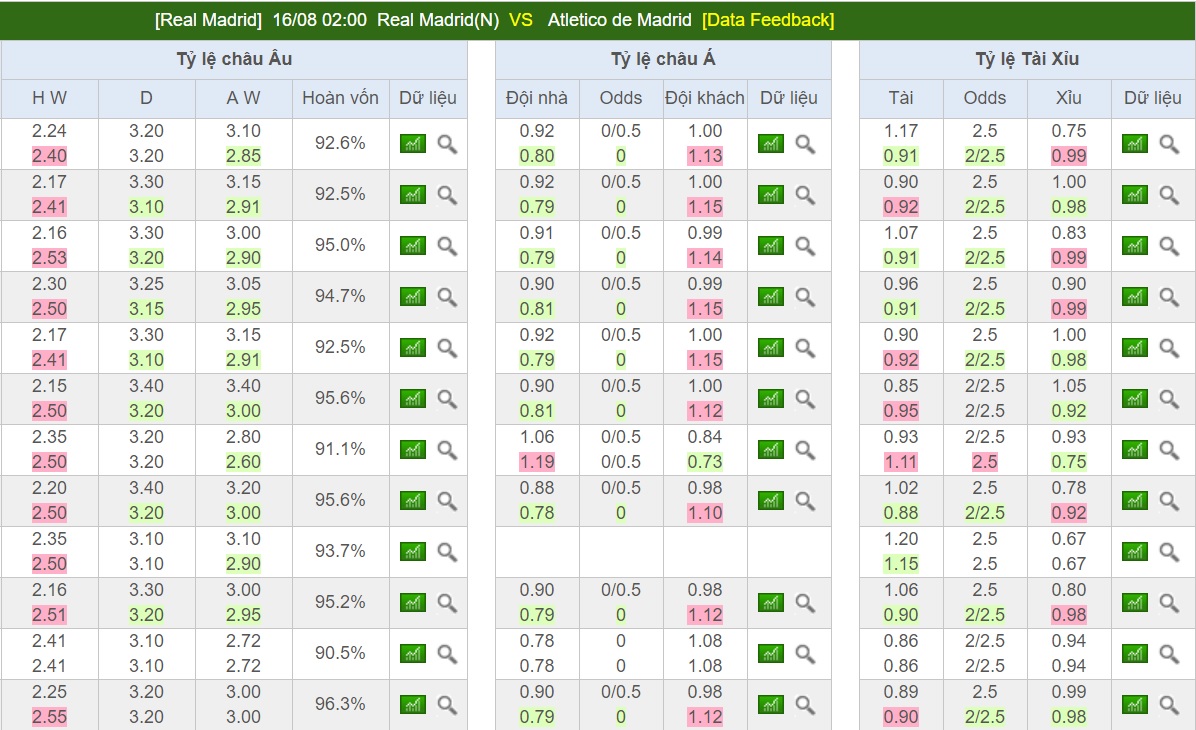Open Asian odds chart icon for Đội nhà 0.88 row

[x=771, y=500]
